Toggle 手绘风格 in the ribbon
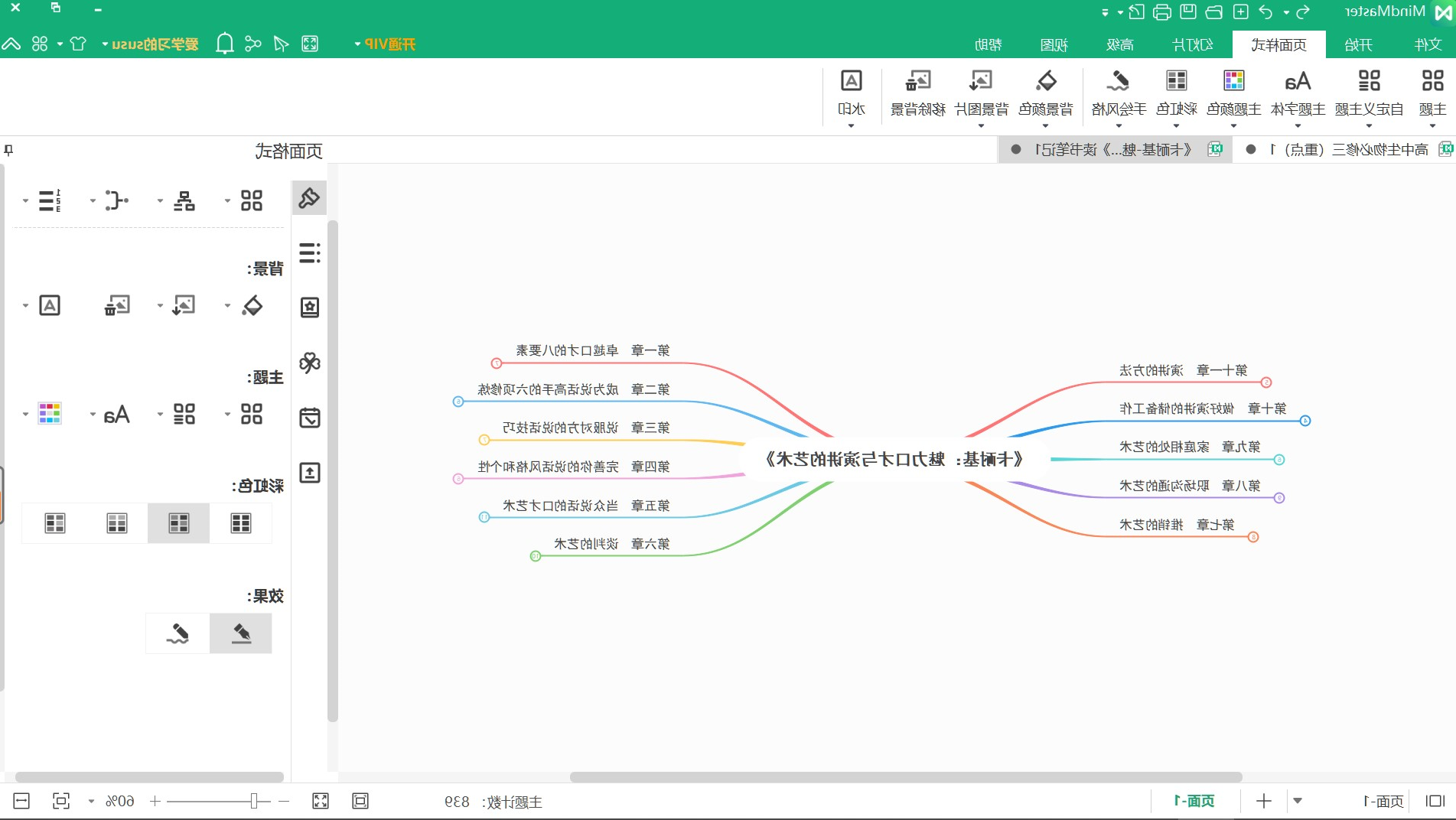1456x820 pixels. (x=1119, y=92)
